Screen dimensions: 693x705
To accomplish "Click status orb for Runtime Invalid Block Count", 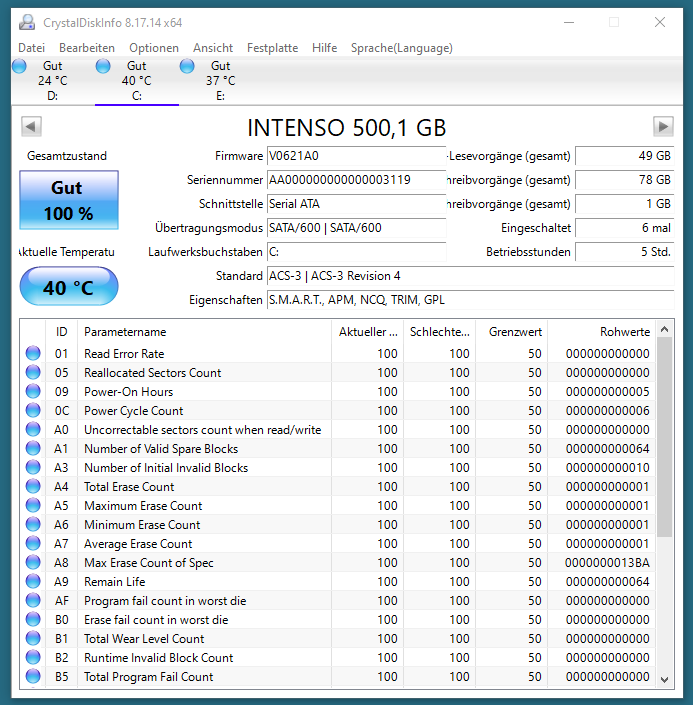I will tap(33, 657).
